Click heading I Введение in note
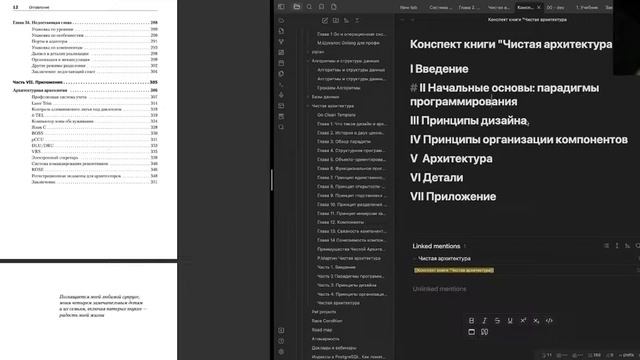This screenshot has width=640, height=360. point(439,69)
